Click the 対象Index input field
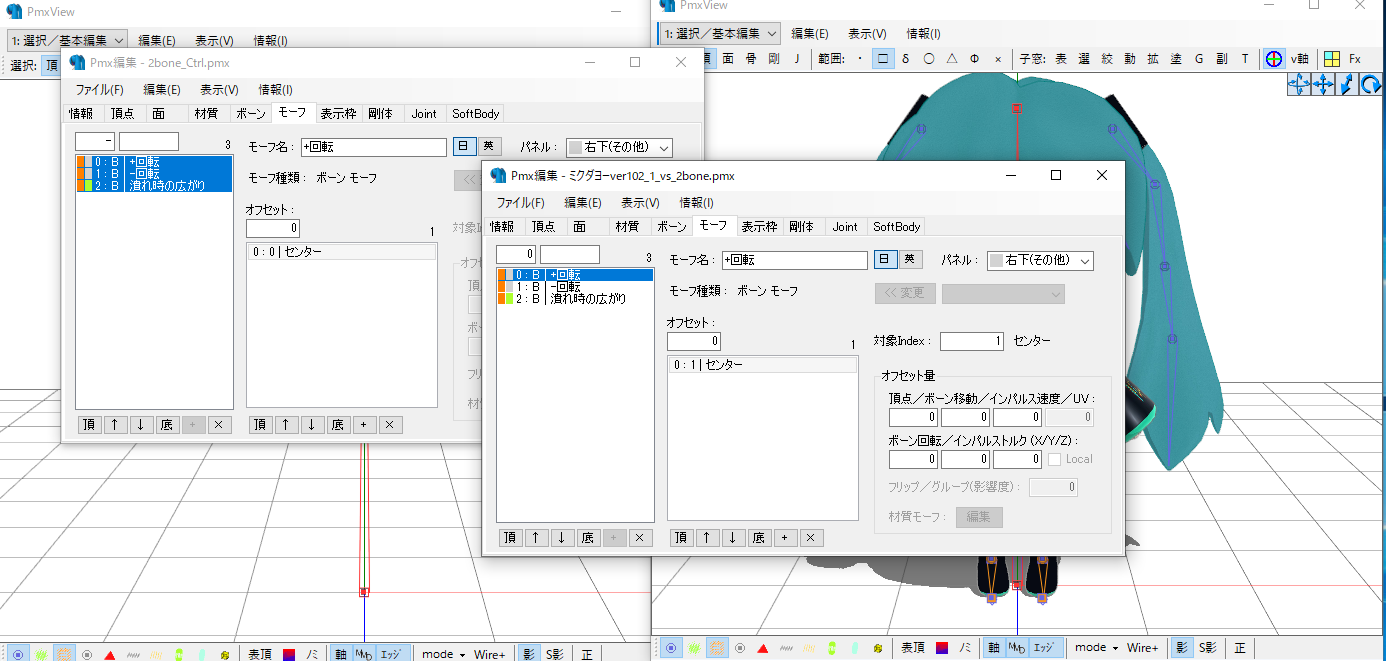1386x661 pixels. pyautogui.click(x=970, y=341)
